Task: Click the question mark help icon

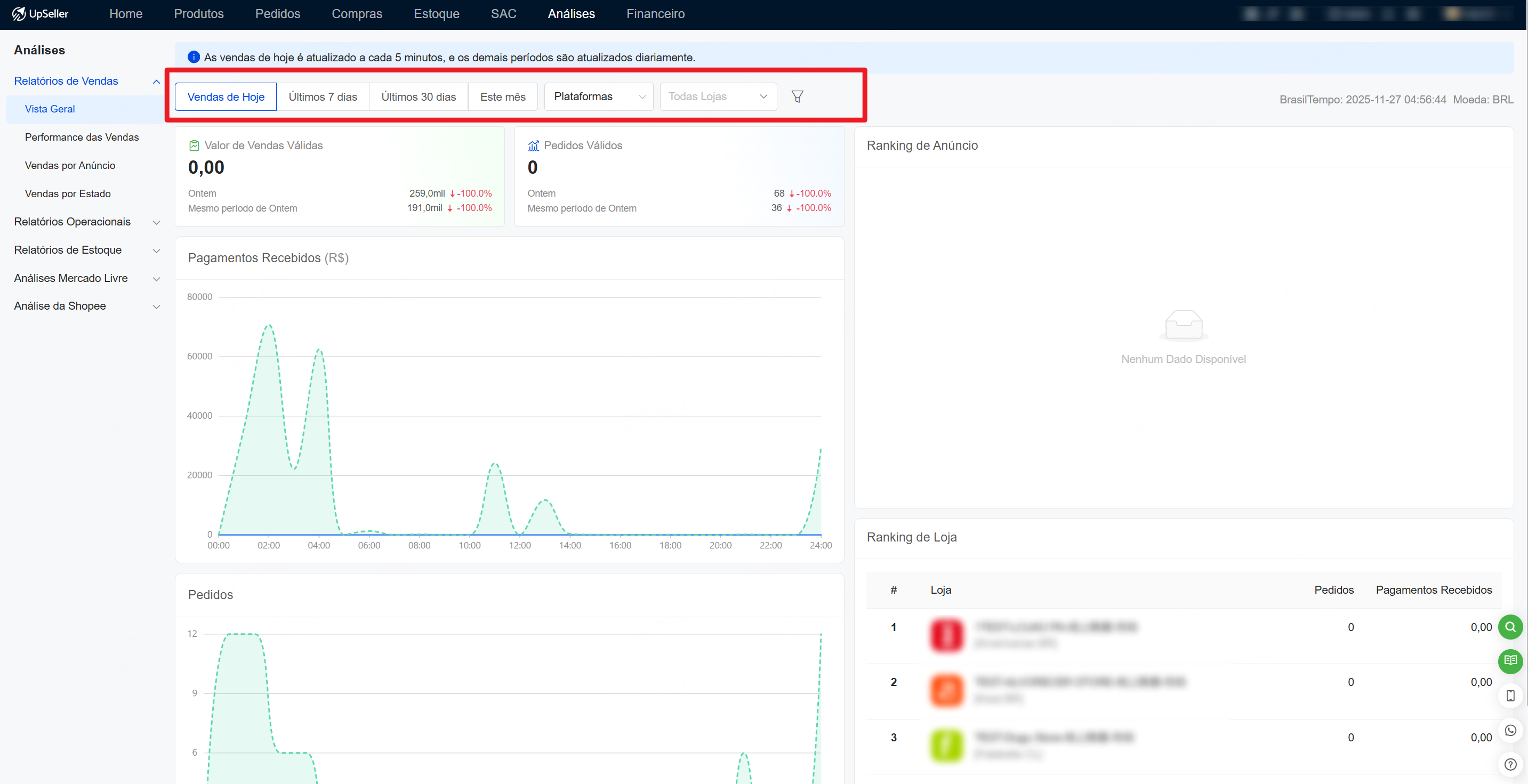Action: (1510, 764)
